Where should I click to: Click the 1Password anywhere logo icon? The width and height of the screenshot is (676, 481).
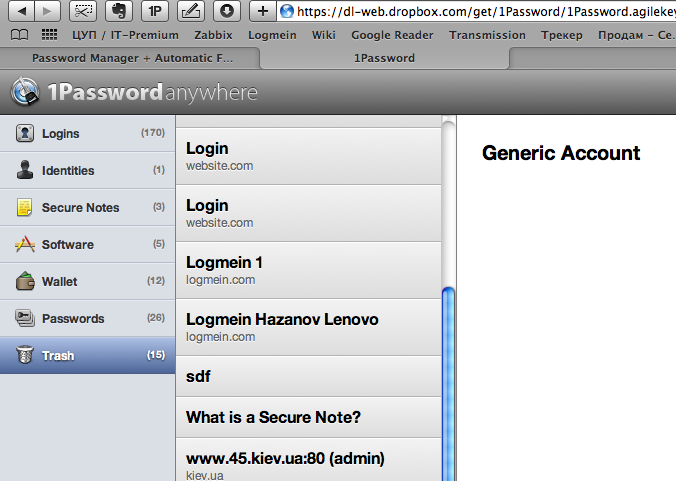click(x=25, y=91)
